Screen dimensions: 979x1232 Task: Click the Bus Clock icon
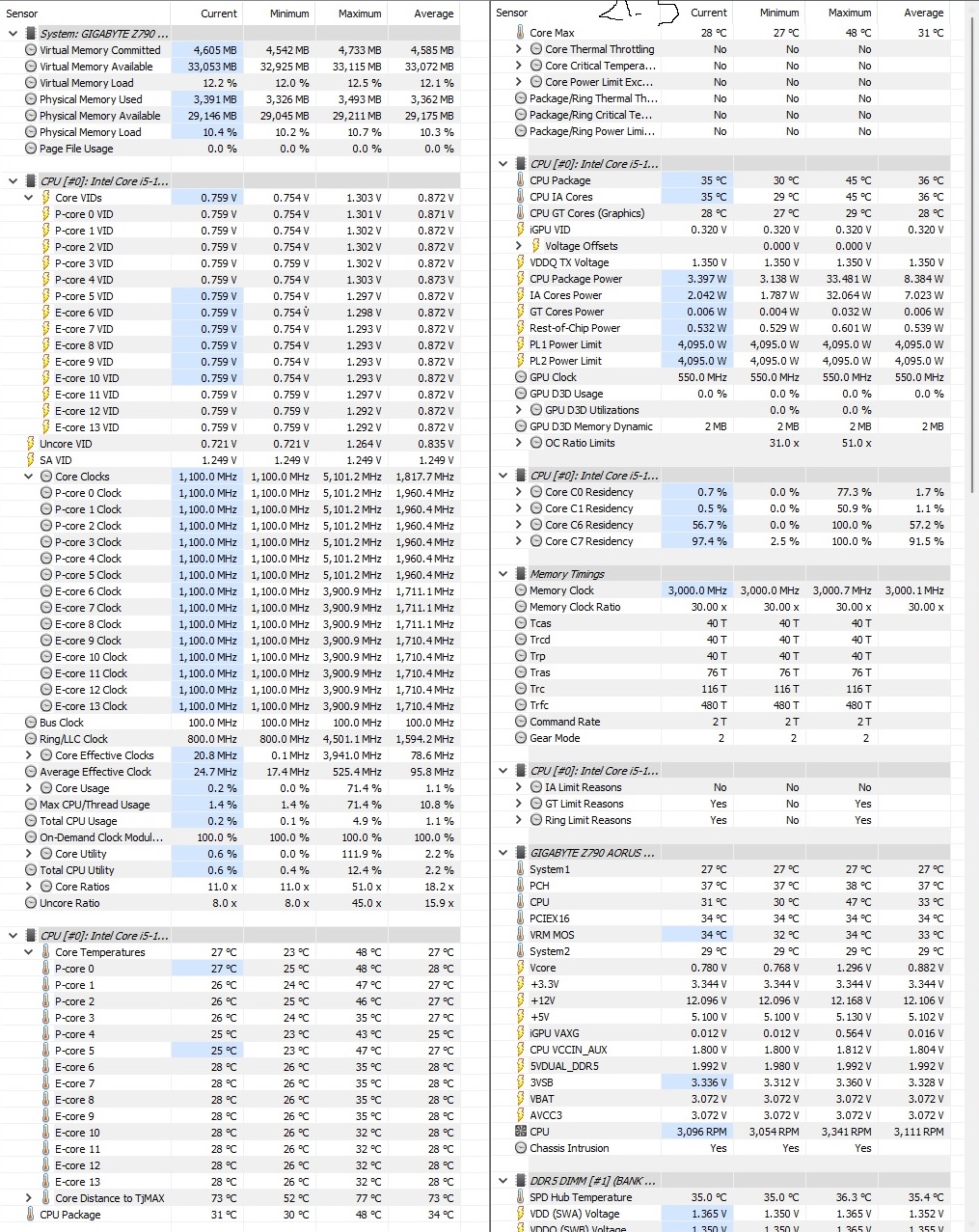(31, 723)
